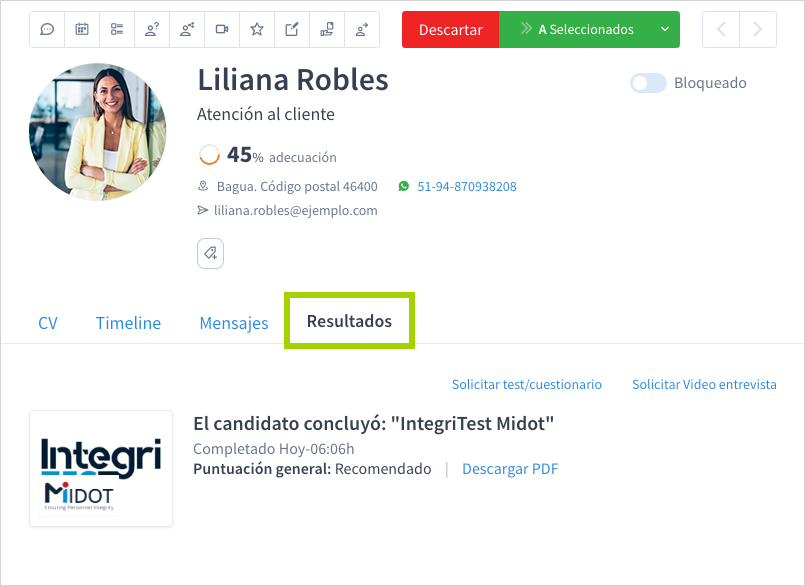805x586 pixels.
Task: Click the video camera interview icon
Action: tap(221, 29)
